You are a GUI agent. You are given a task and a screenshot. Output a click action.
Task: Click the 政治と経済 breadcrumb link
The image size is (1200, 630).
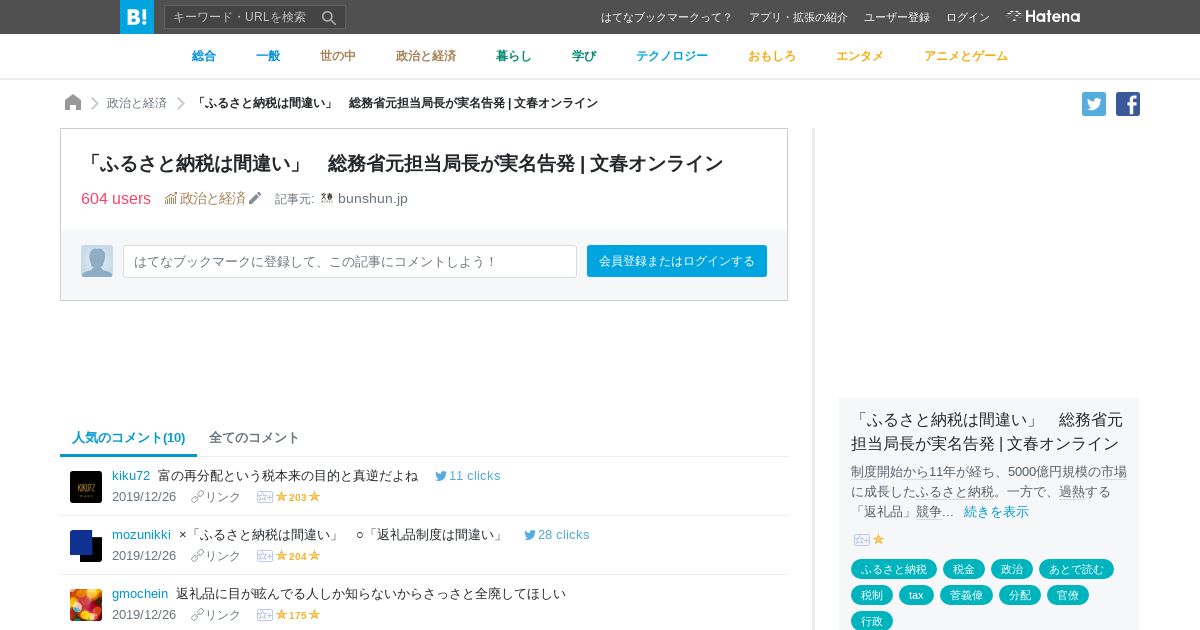tap(137, 103)
